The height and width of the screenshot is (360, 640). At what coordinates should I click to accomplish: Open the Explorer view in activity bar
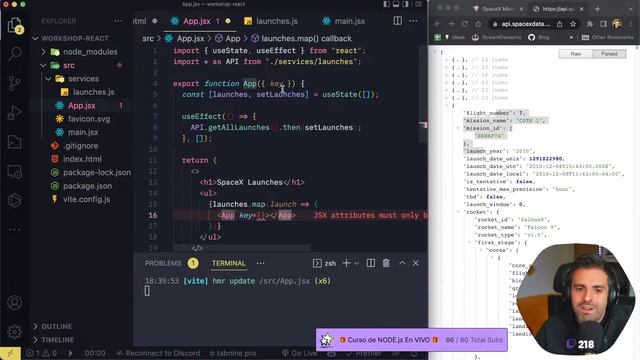pos(15,25)
